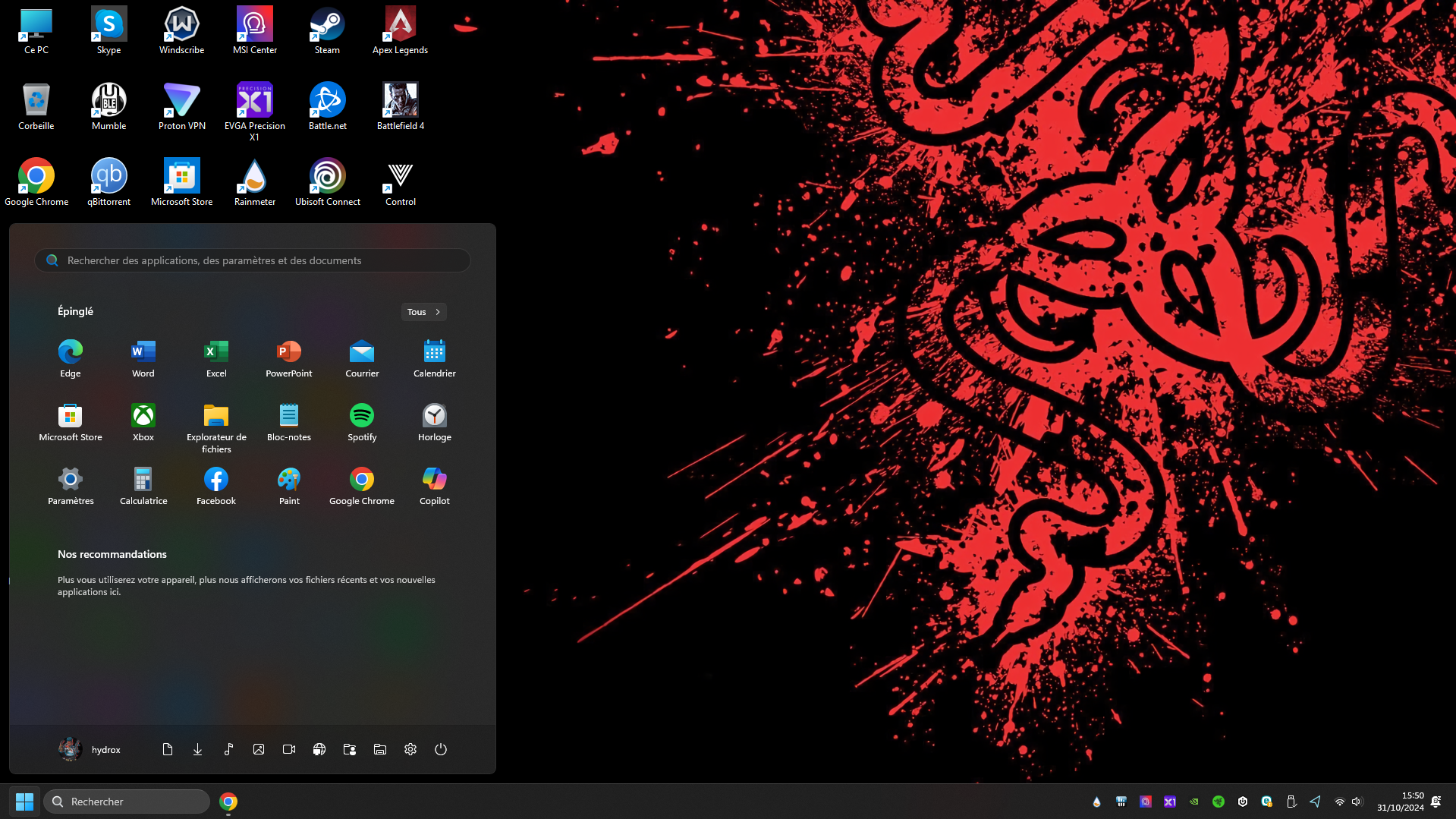Select the Microsoft Store desktop shortcut
The width and height of the screenshot is (1456, 819).
[182, 182]
